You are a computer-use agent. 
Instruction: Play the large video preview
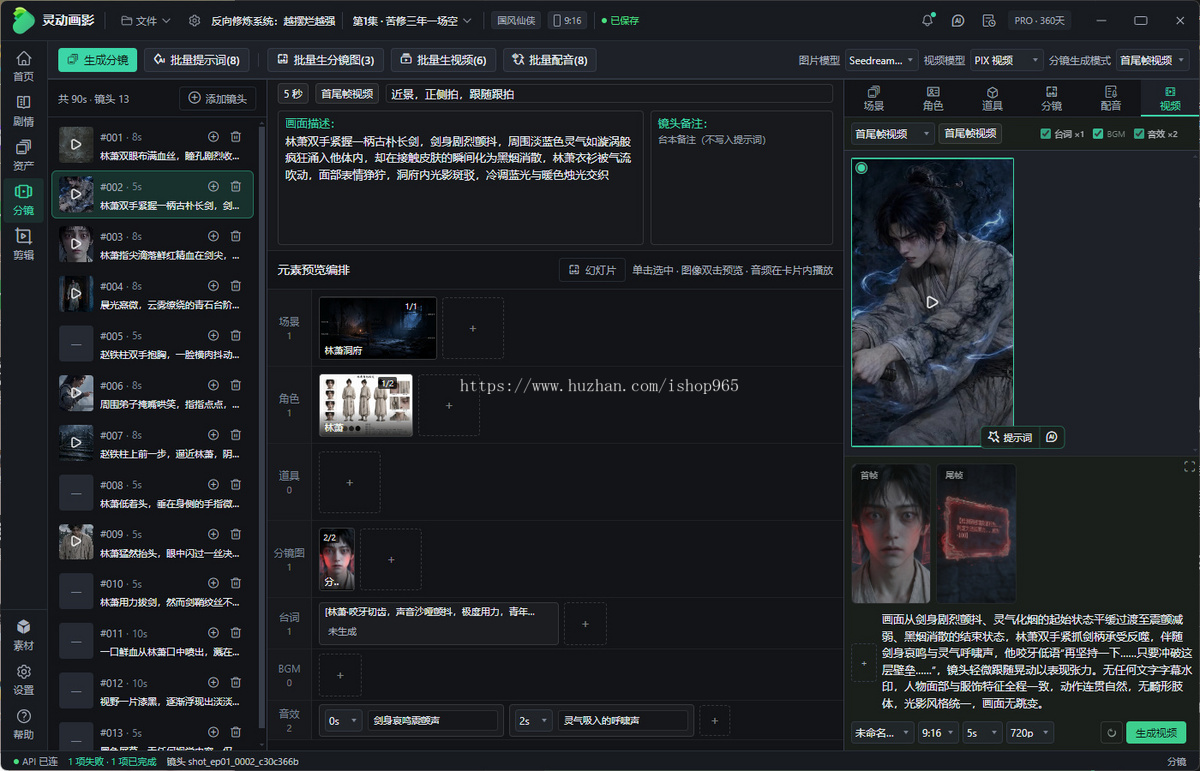[932, 302]
